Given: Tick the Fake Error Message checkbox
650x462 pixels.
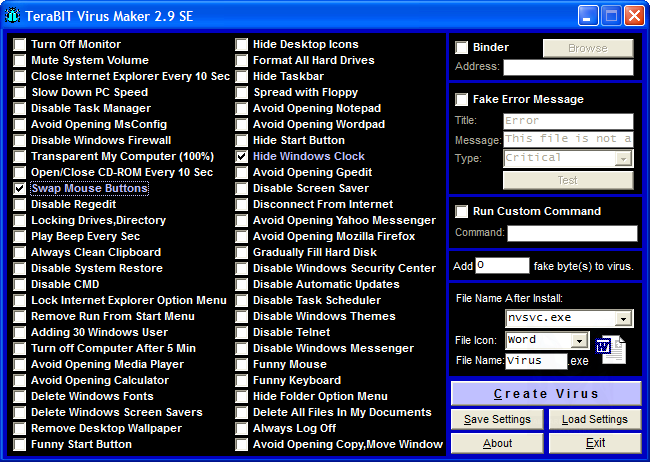Looking at the screenshot, I should 462,99.
